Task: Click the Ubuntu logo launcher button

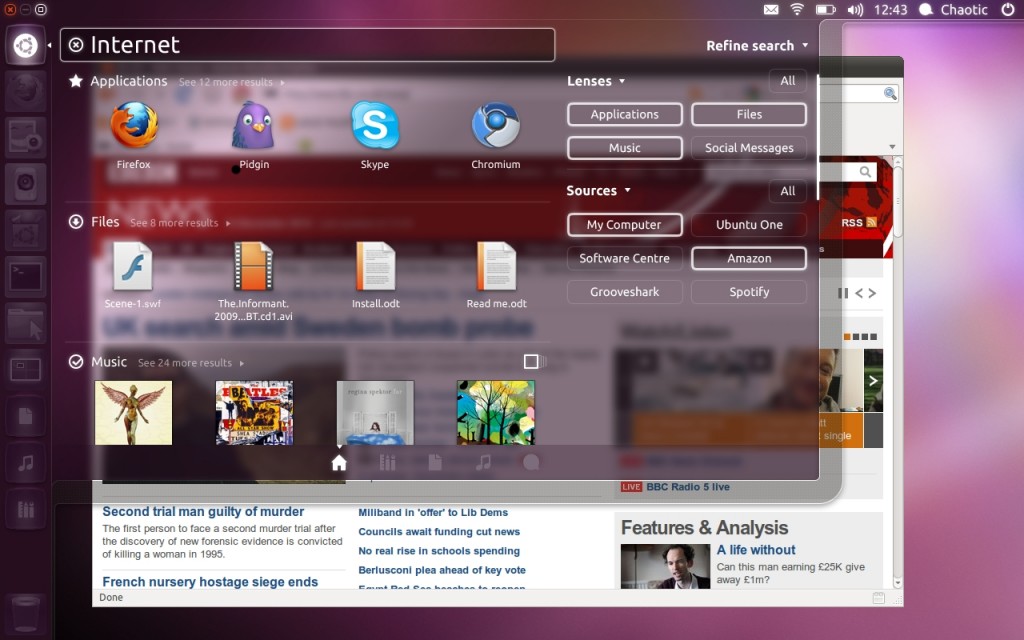Action: click(x=26, y=45)
